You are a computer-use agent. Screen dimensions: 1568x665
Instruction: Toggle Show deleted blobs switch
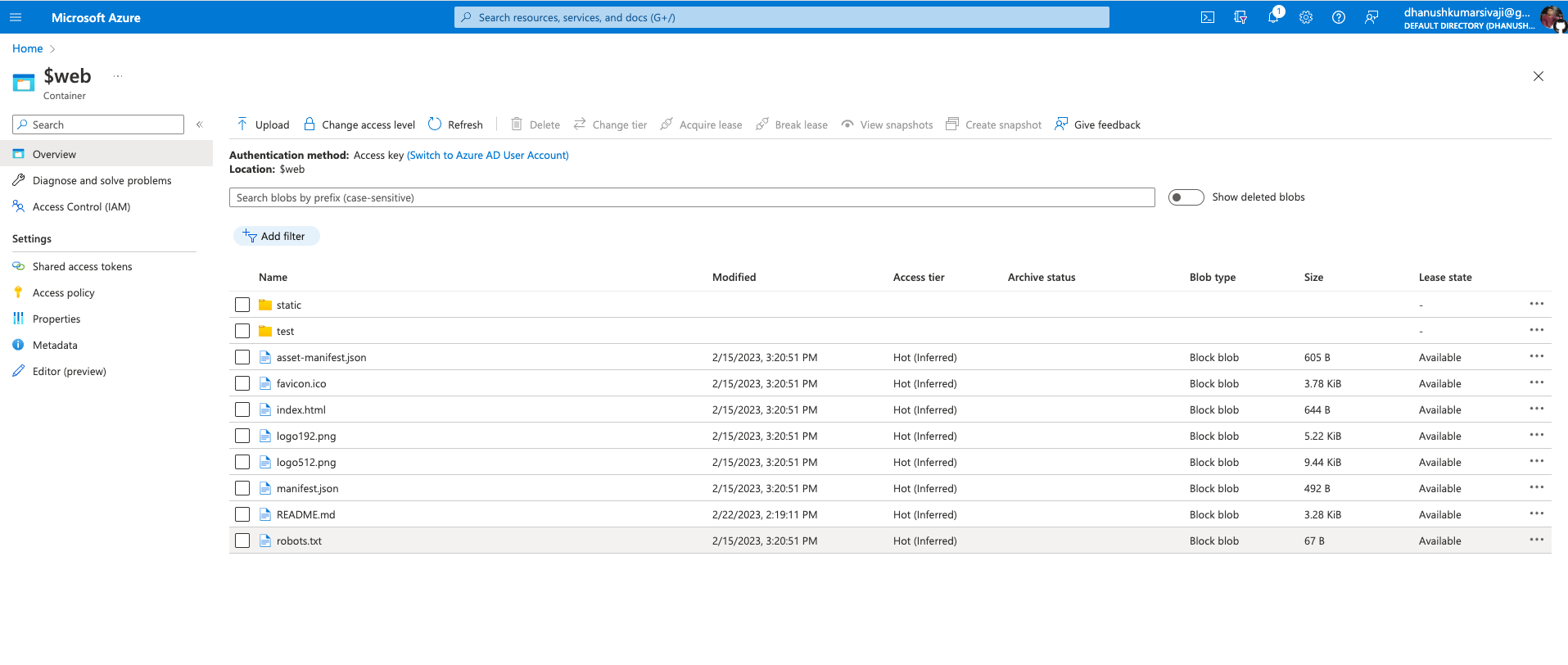pyautogui.click(x=1186, y=197)
